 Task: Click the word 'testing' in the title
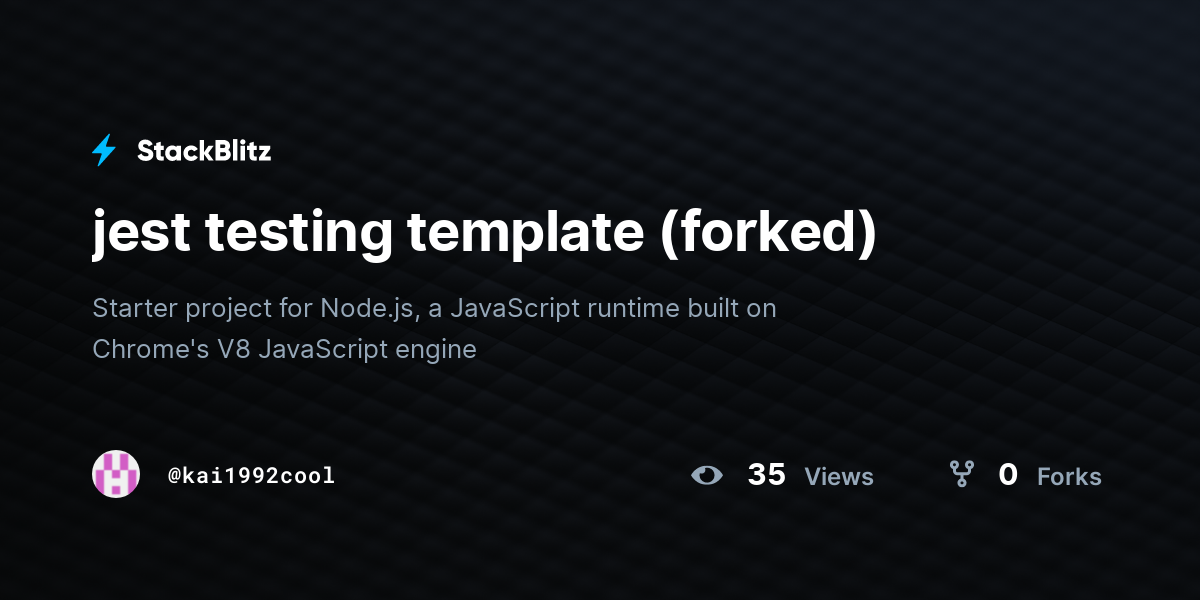click(298, 235)
